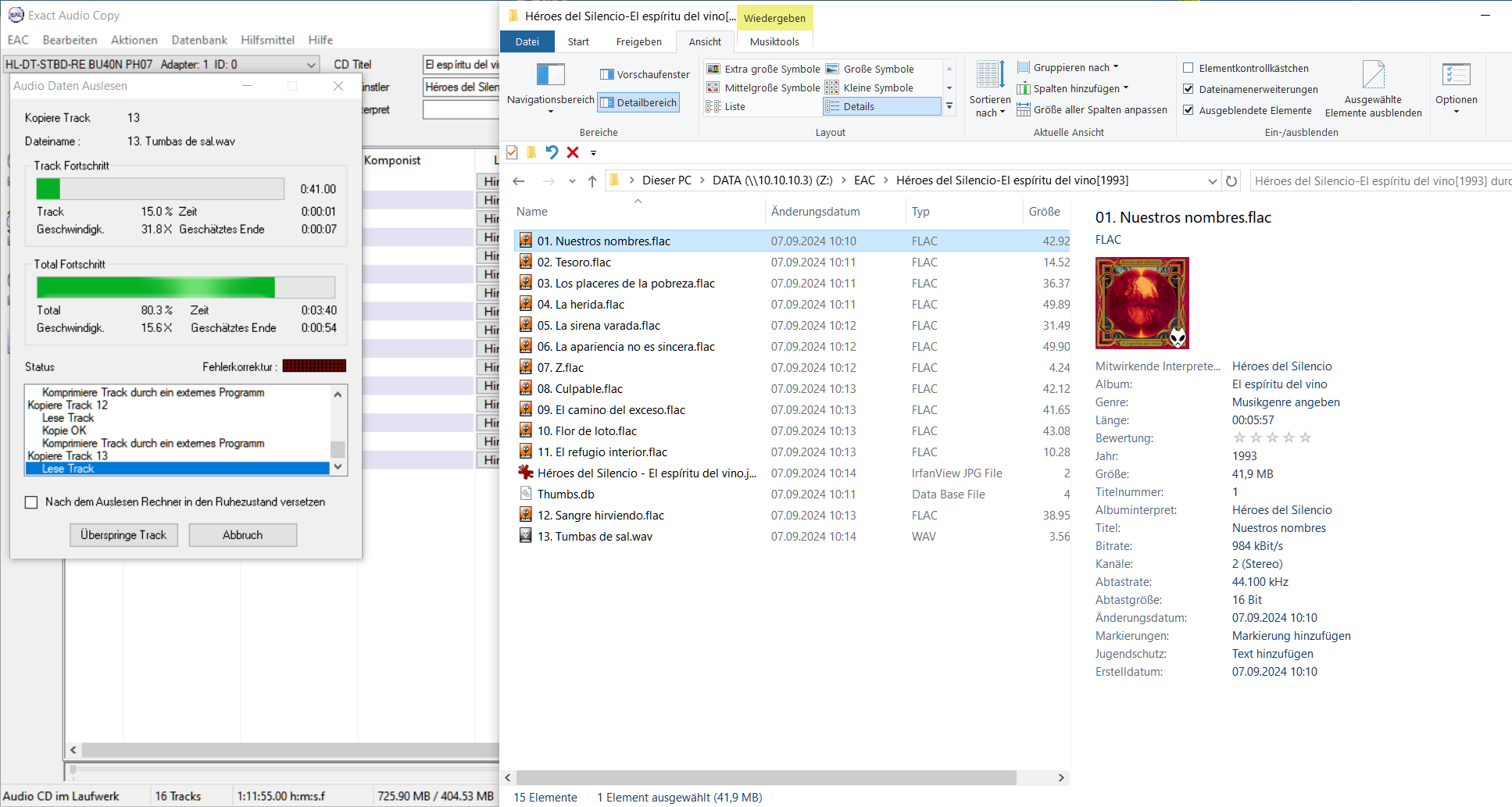Click Größe aller Spalten anpassen
The image size is (1512, 807).
1092,110
